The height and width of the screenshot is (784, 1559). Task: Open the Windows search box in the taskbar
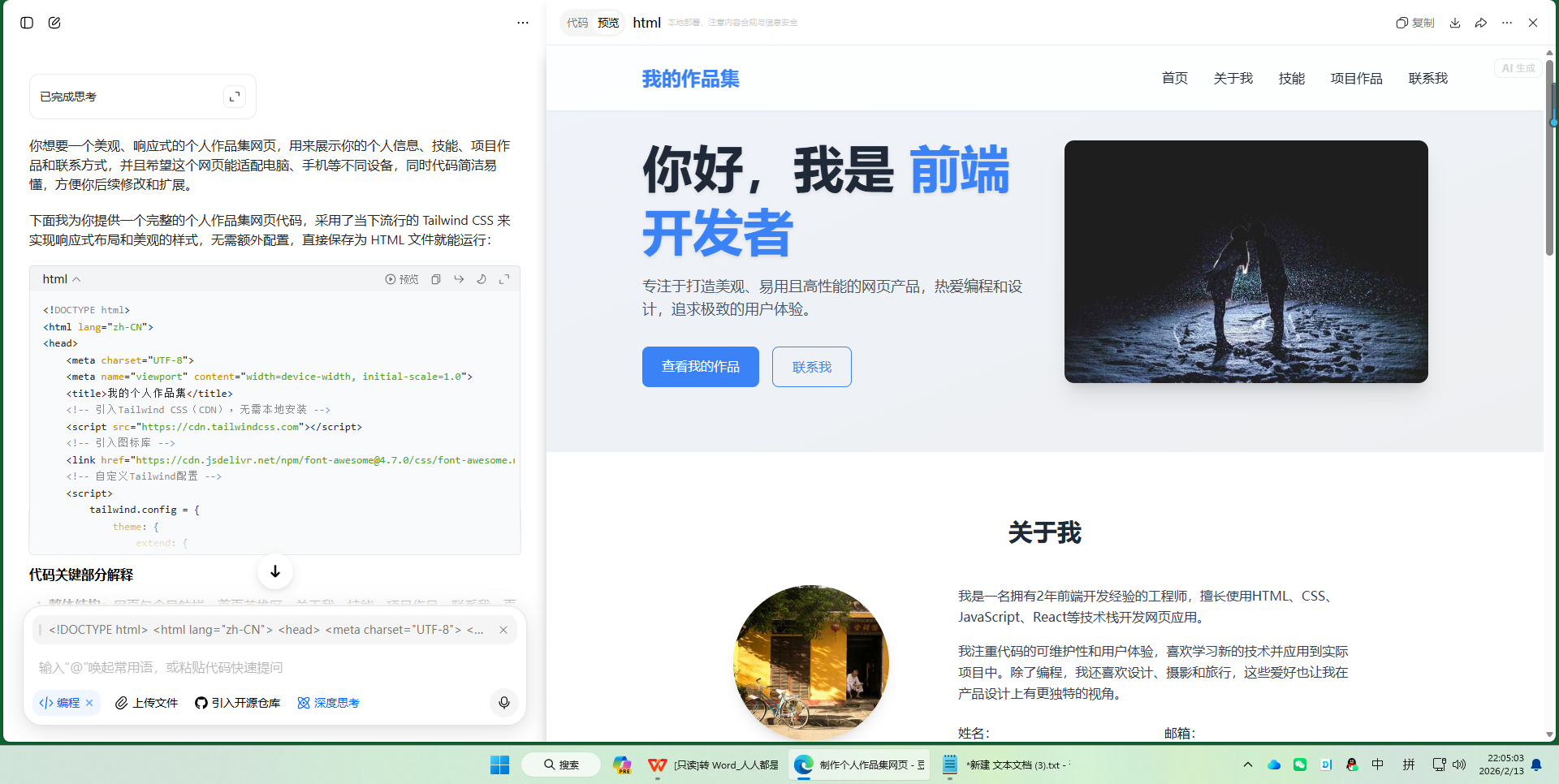(561, 764)
